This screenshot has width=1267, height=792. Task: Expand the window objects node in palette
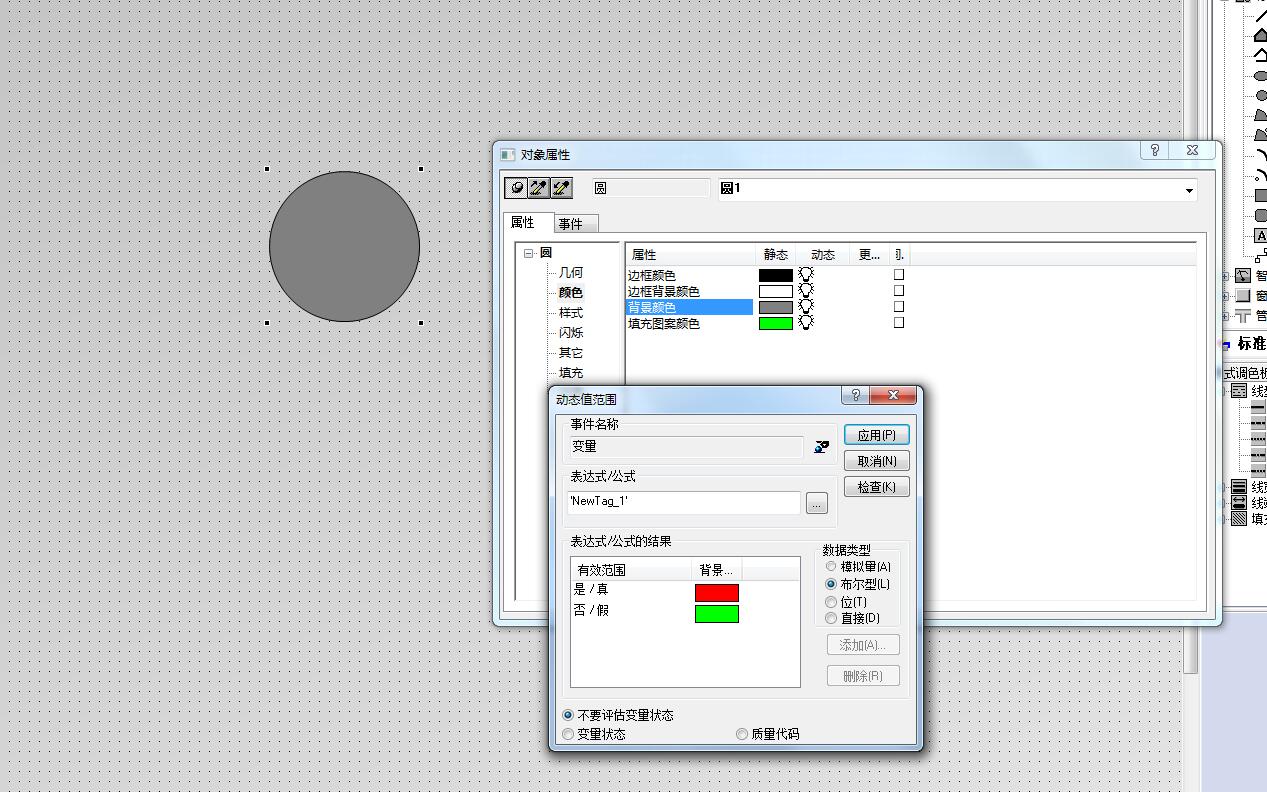(1227, 296)
